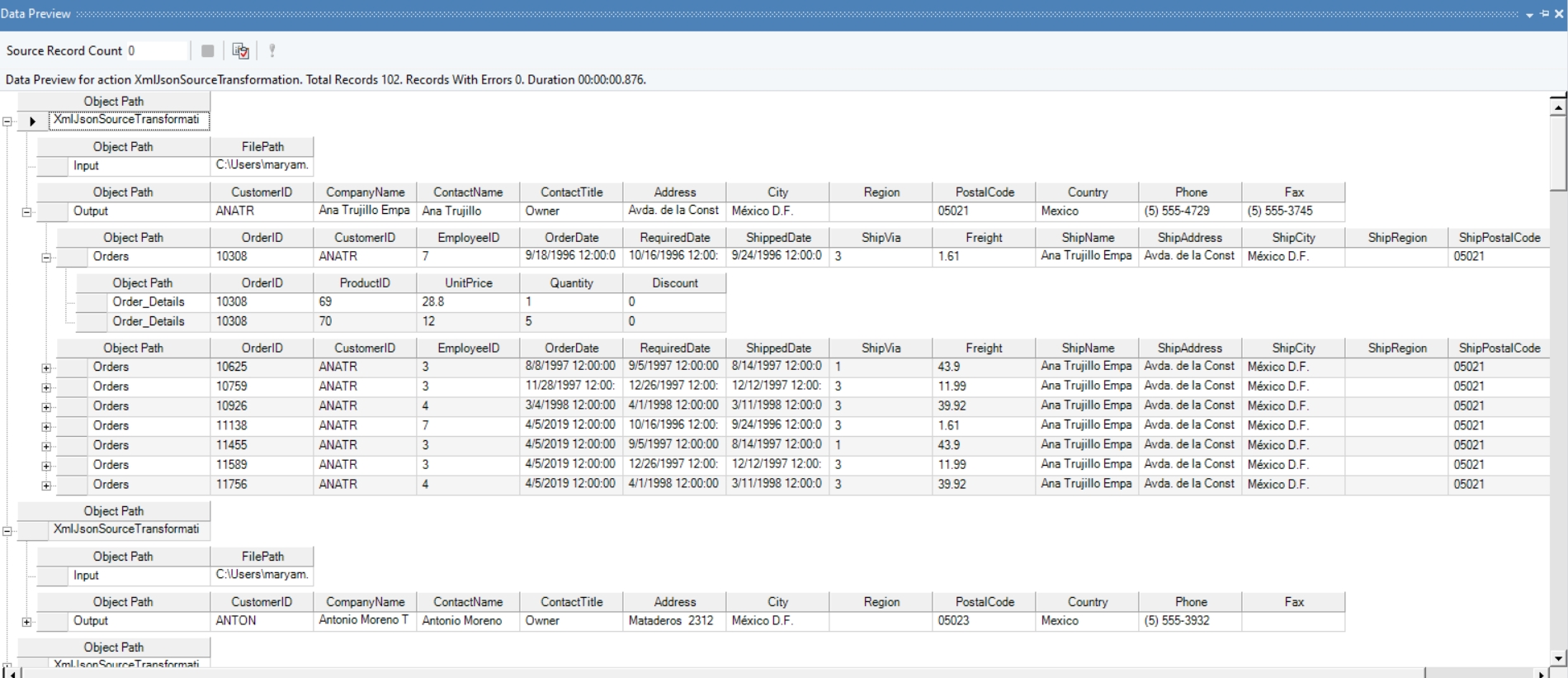Image resolution: width=1568 pixels, height=678 pixels.
Task: Collapse order 10308 details
Action: coord(46,258)
